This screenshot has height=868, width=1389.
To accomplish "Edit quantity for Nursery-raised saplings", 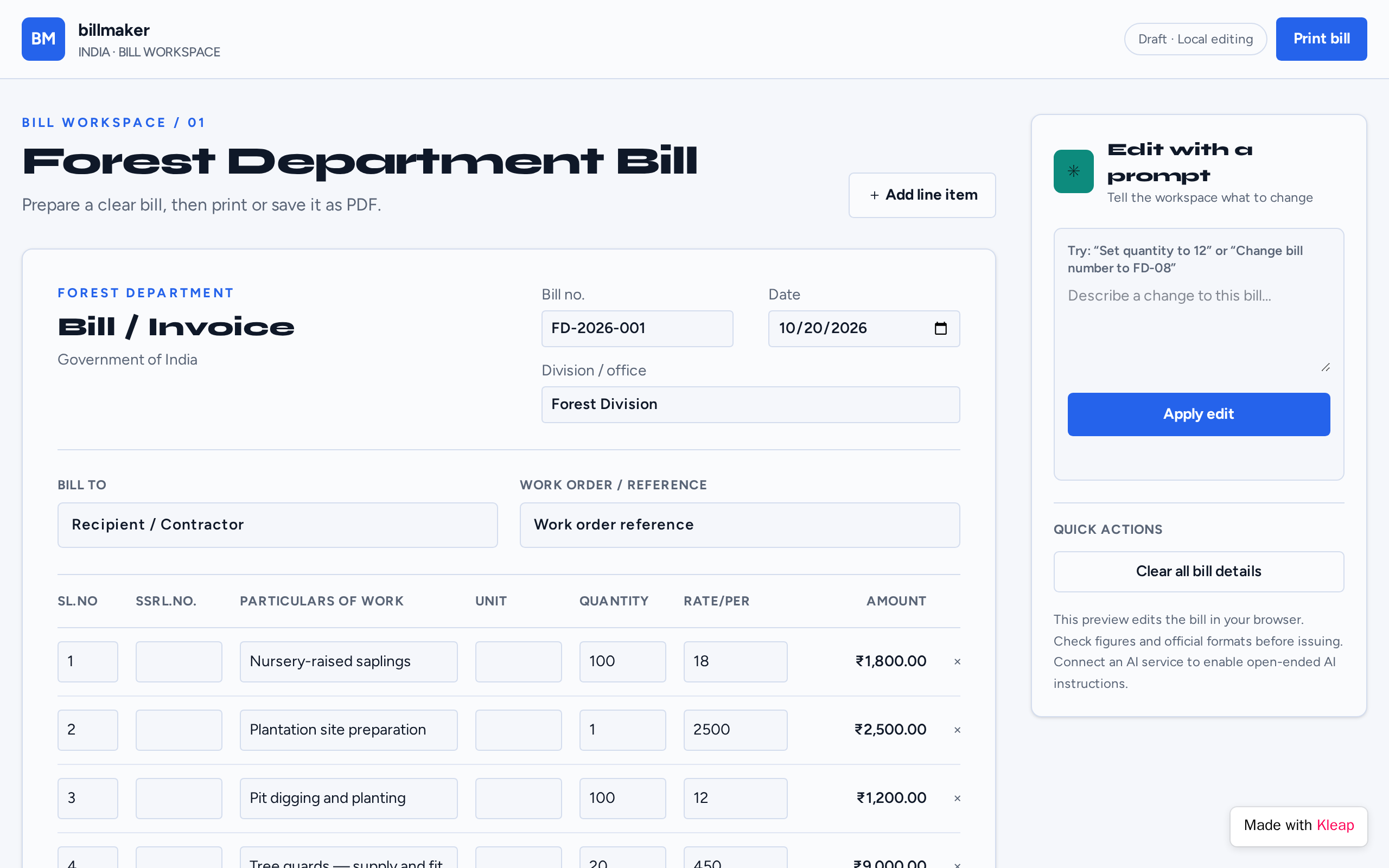I will point(622,662).
